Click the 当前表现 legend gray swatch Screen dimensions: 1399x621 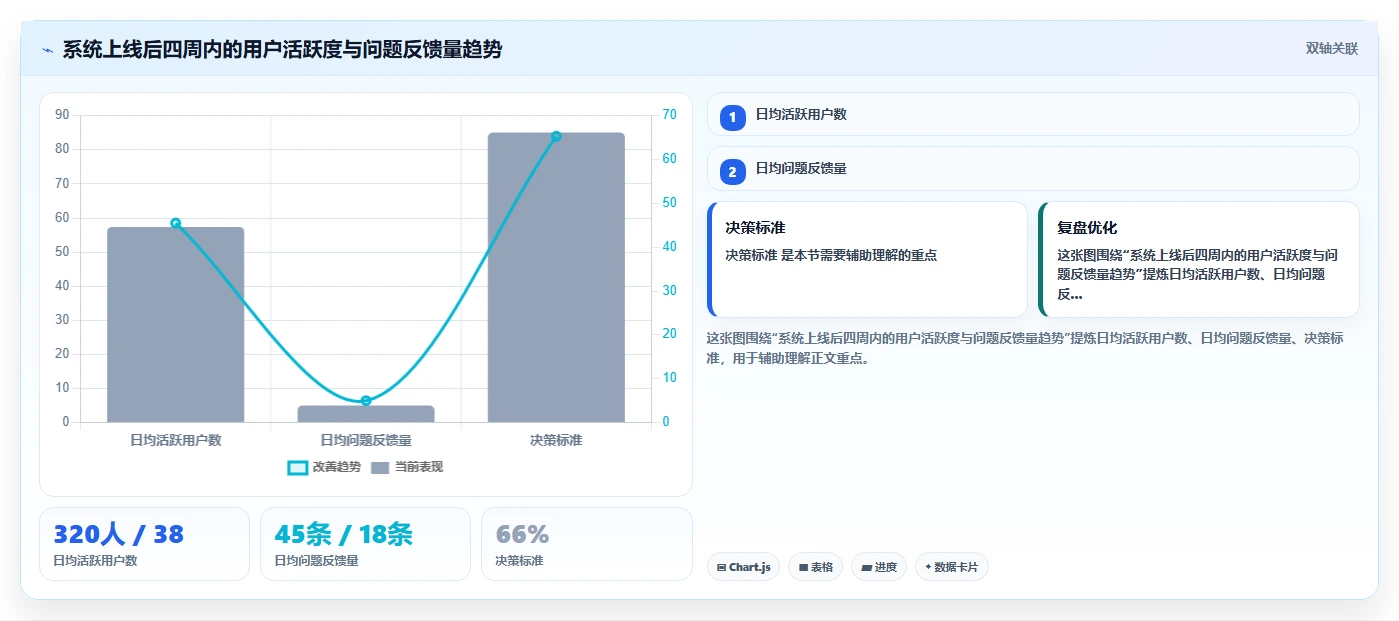(x=380, y=468)
